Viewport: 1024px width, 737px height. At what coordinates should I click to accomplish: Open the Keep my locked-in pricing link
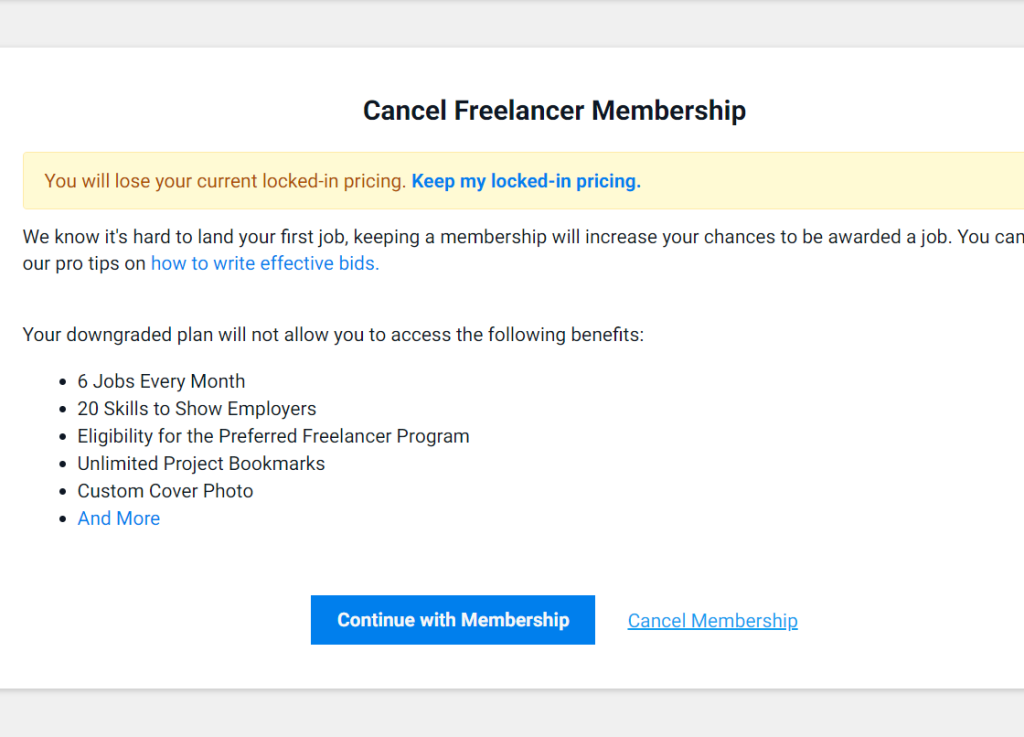[526, 181]
